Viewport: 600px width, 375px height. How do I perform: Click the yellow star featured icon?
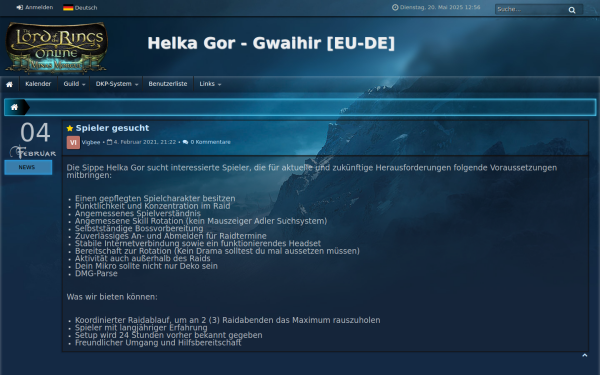coord(70,128)
